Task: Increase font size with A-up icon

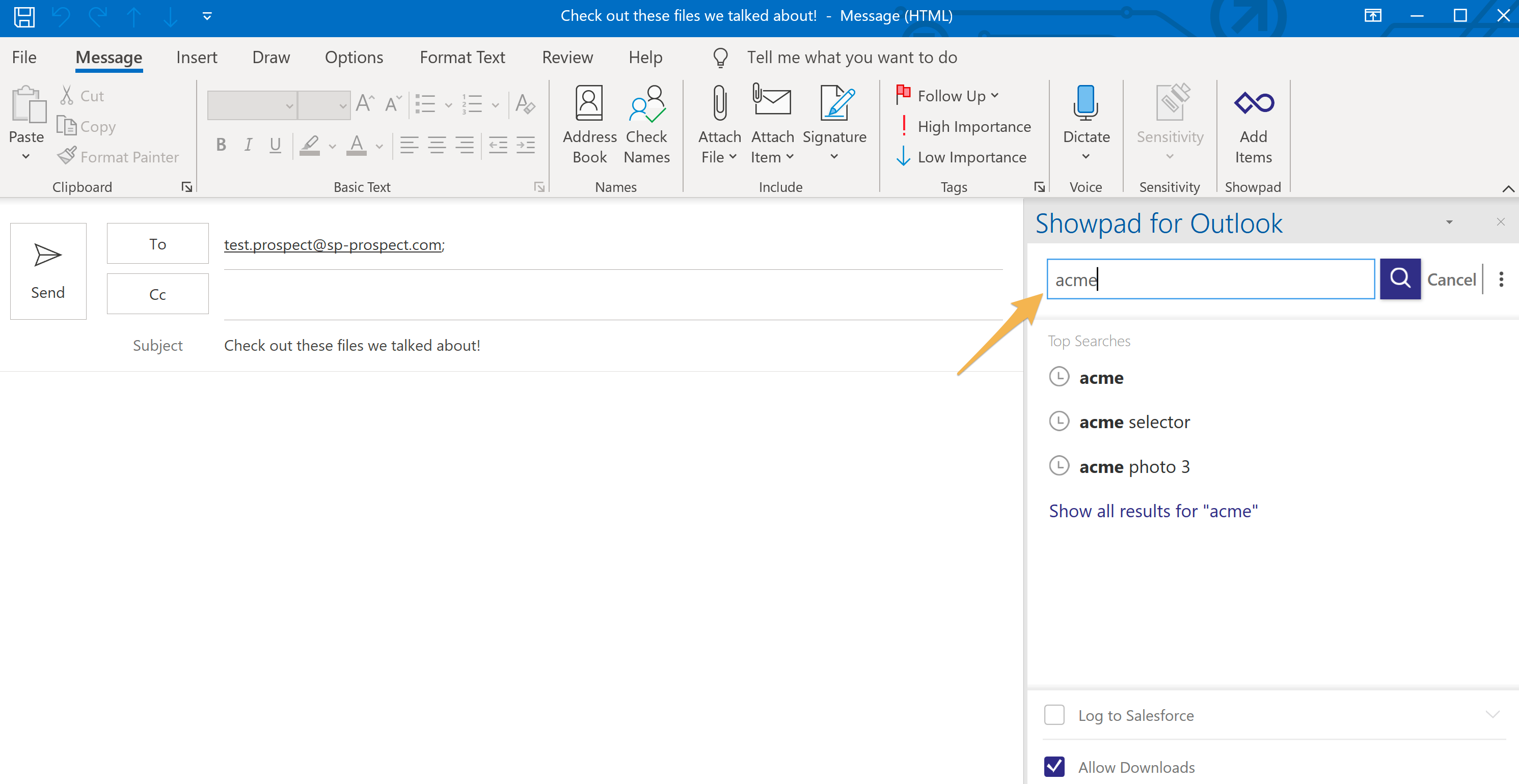Action: coord(365,103)
